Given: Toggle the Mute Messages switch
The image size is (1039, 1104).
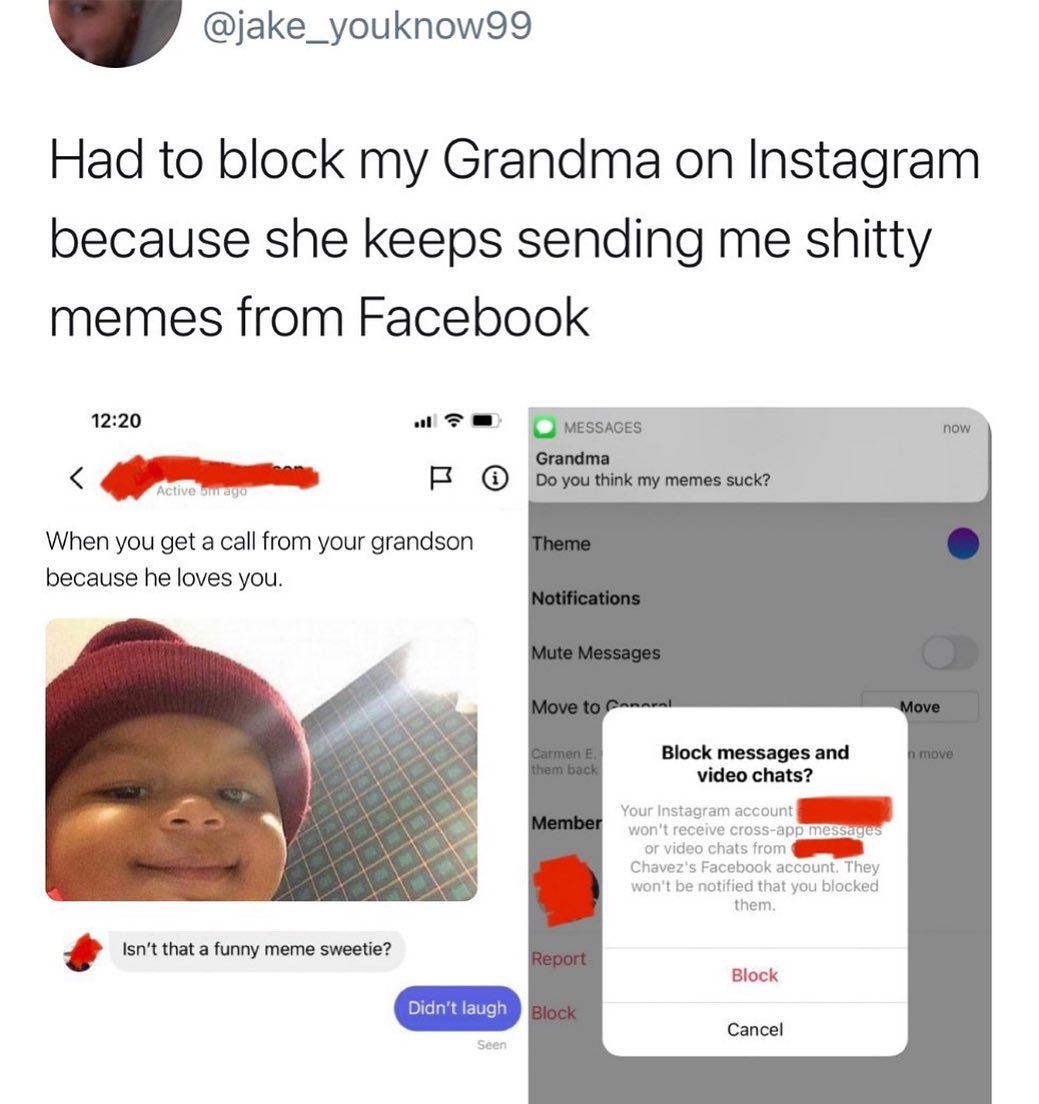Looking at the screenshot, I should pyautogui.click(x=950, y=653).
